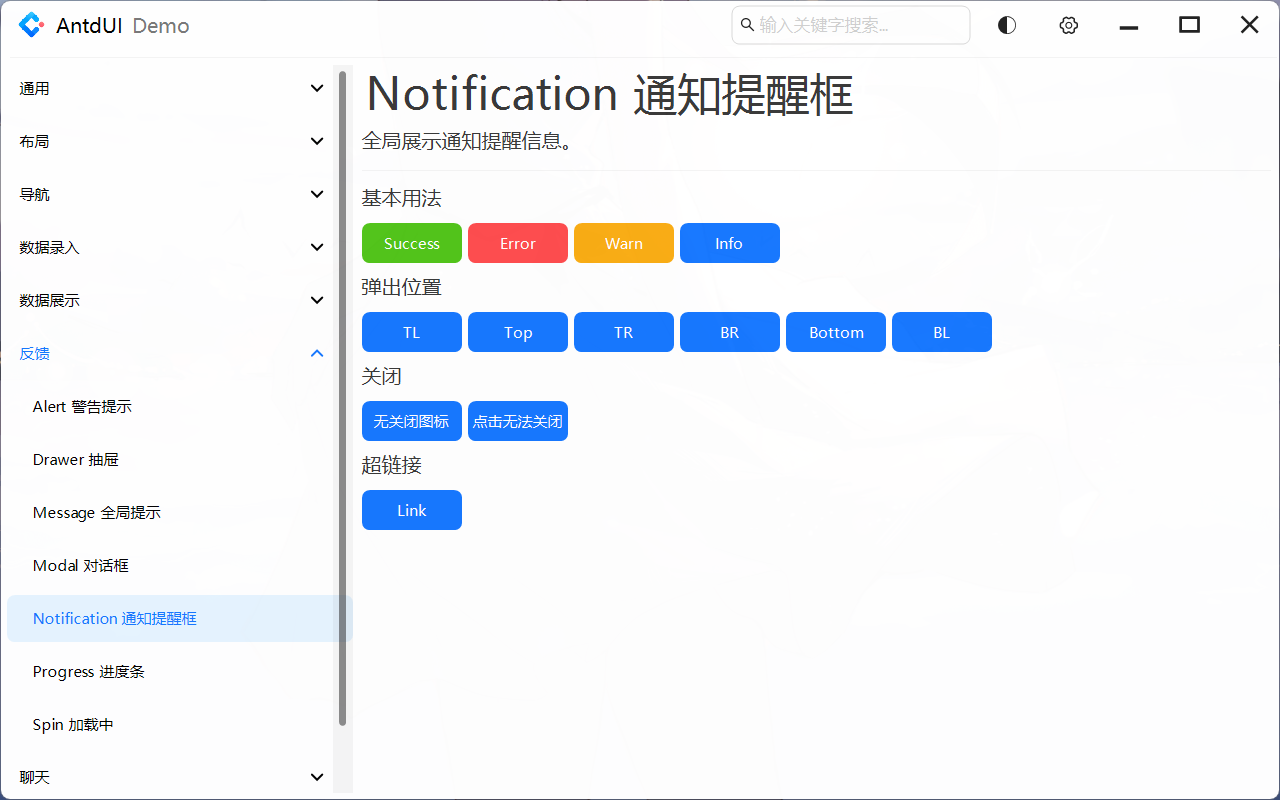Click 点击无法关闭 to show persistent notification
This screenshot has height=800, width=1280.
click(x=517, y=421)
